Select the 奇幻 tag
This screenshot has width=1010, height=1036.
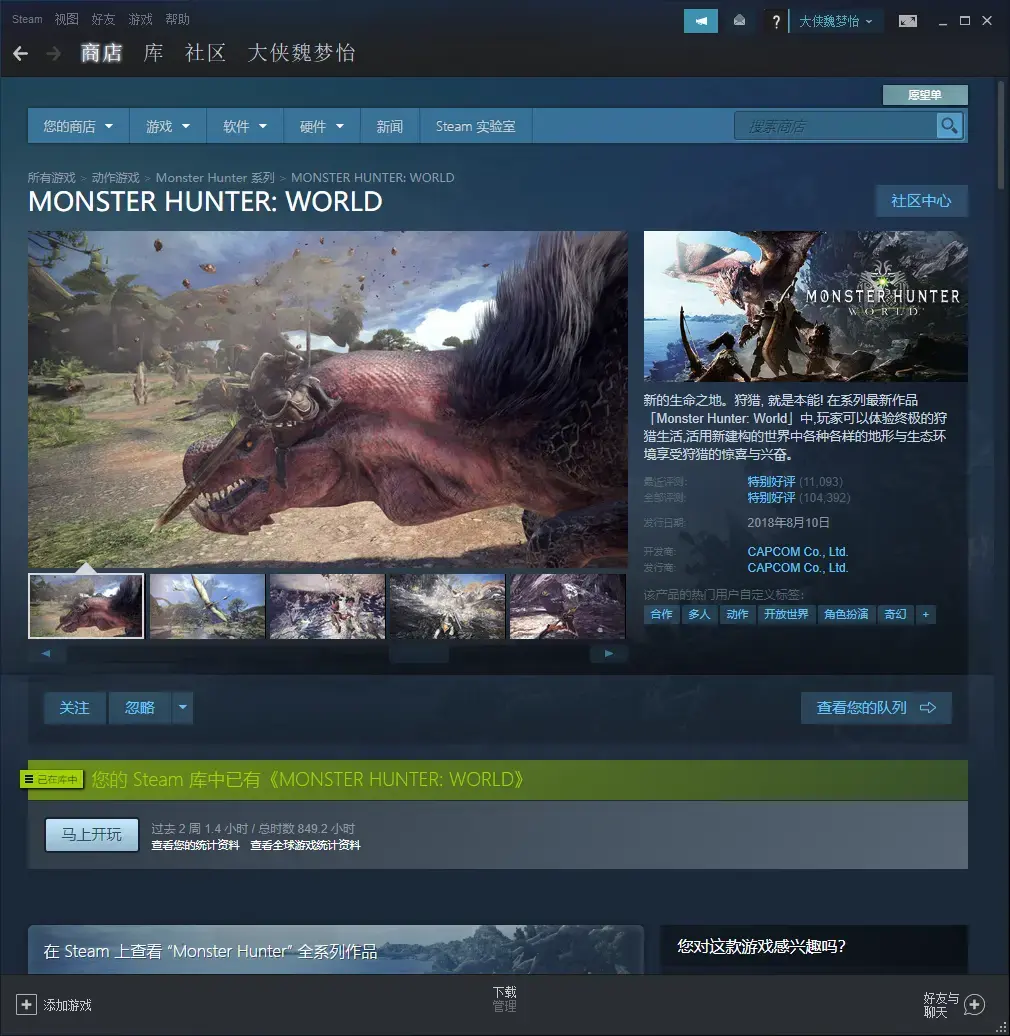click(895, 614)
